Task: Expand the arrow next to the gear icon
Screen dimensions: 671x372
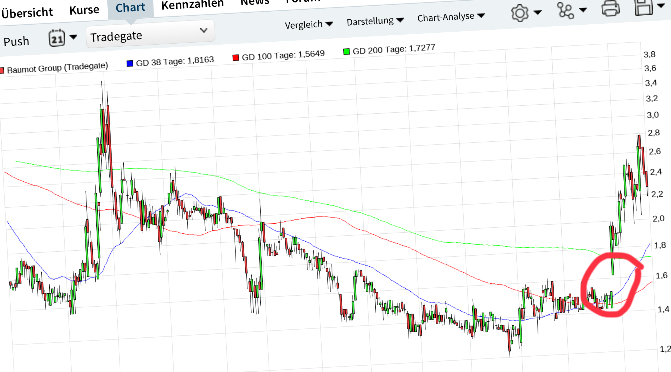Action: point(537,12)
